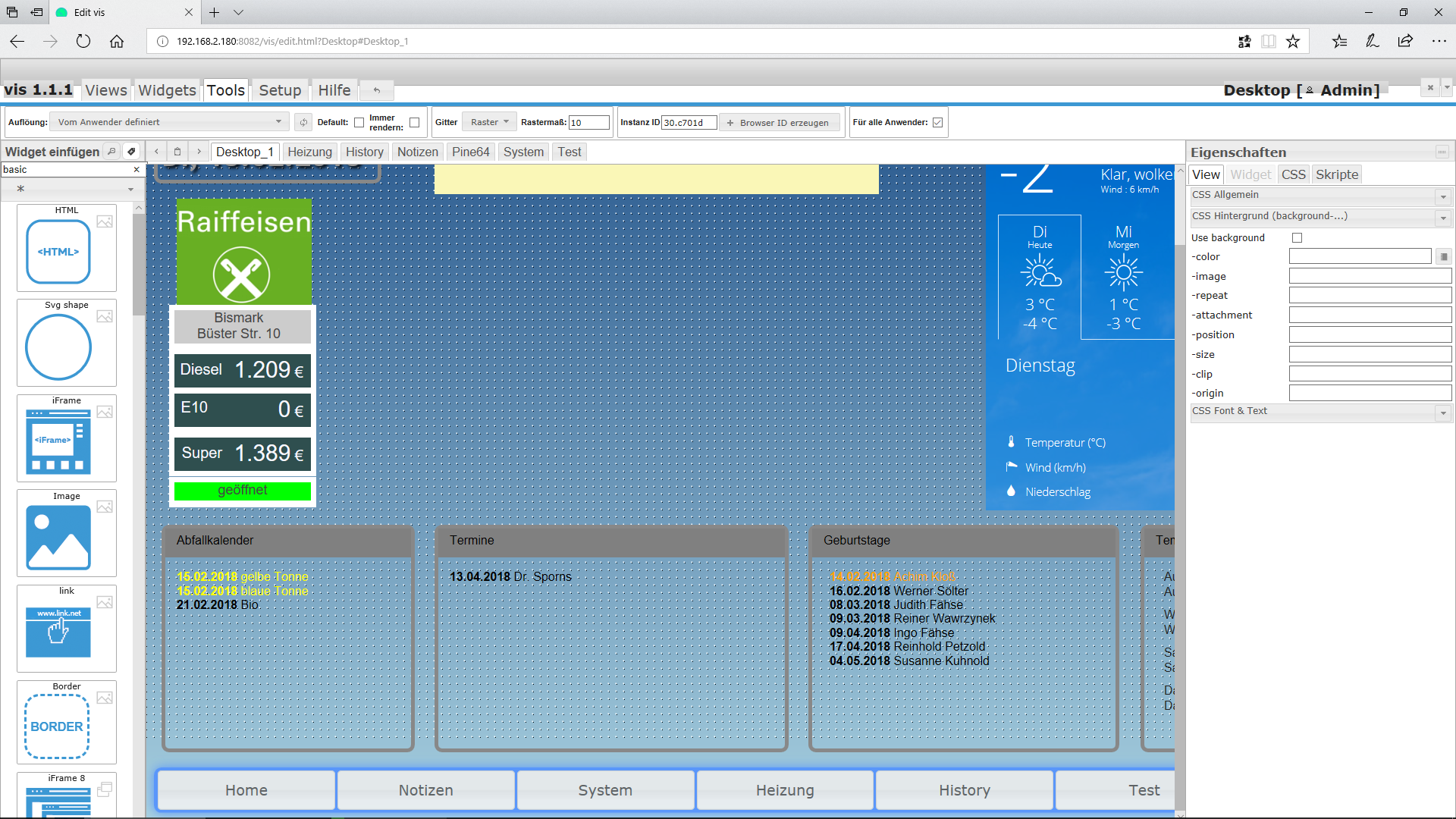Pick the Image widget from list
The width and height of the screenshot is (1456, 819).
coord(58,537)
